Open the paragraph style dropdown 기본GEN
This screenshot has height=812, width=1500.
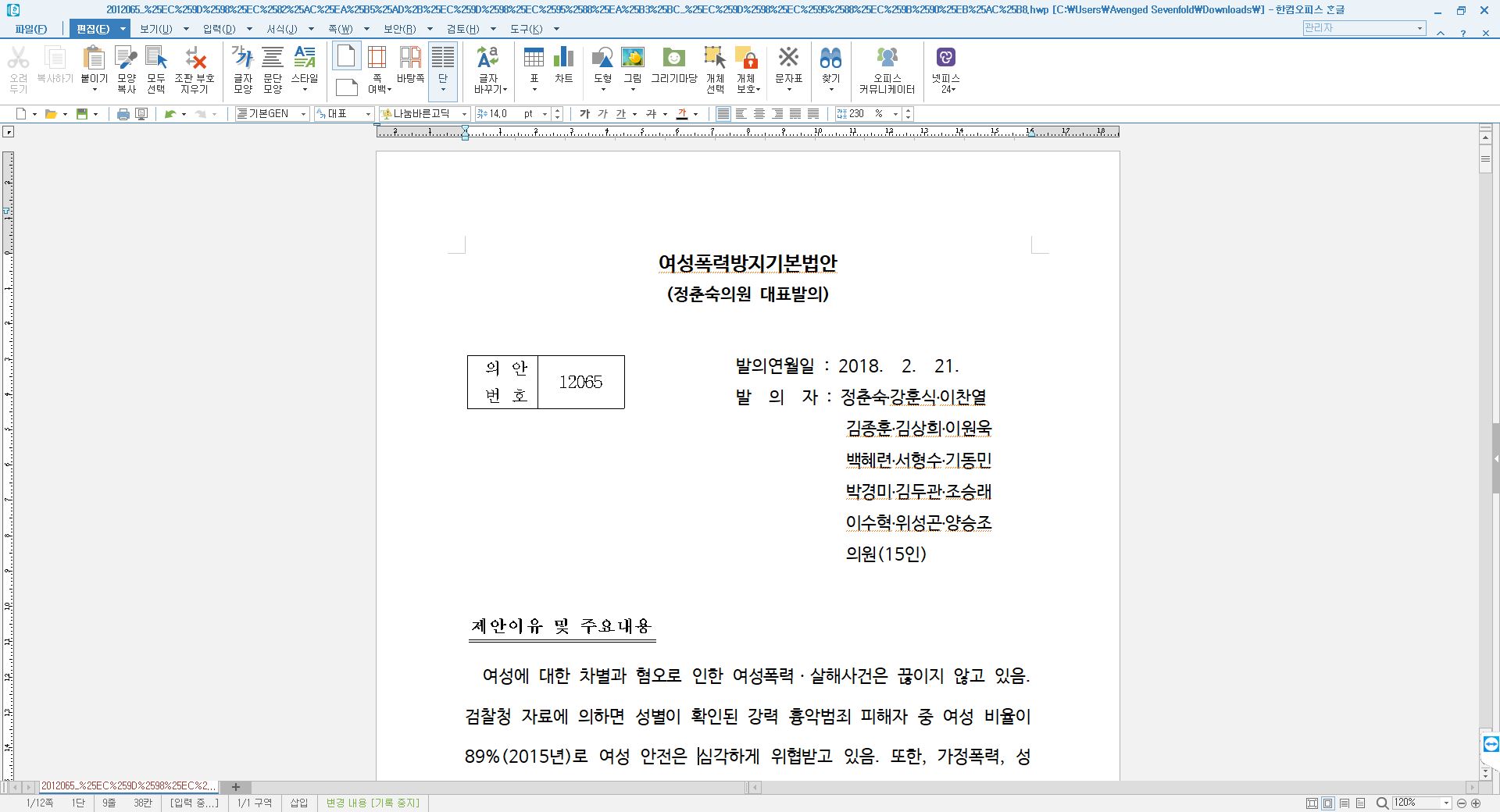303,114
